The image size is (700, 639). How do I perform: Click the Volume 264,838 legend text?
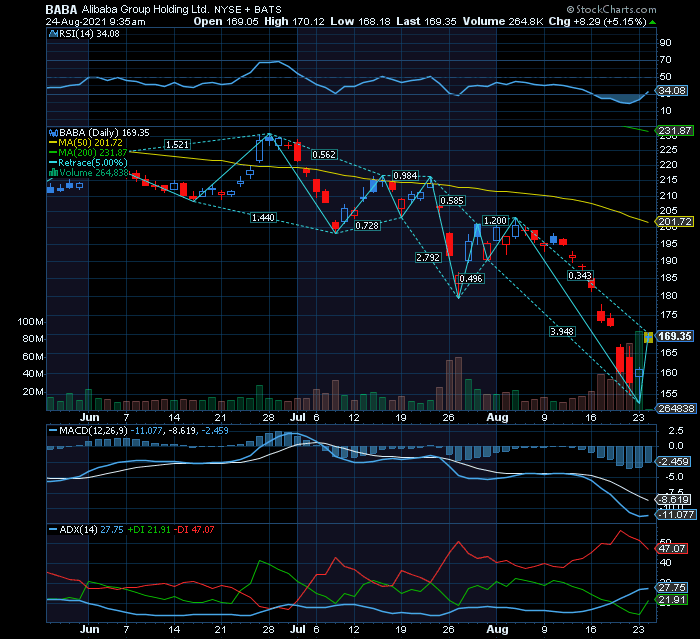point(94,173)
